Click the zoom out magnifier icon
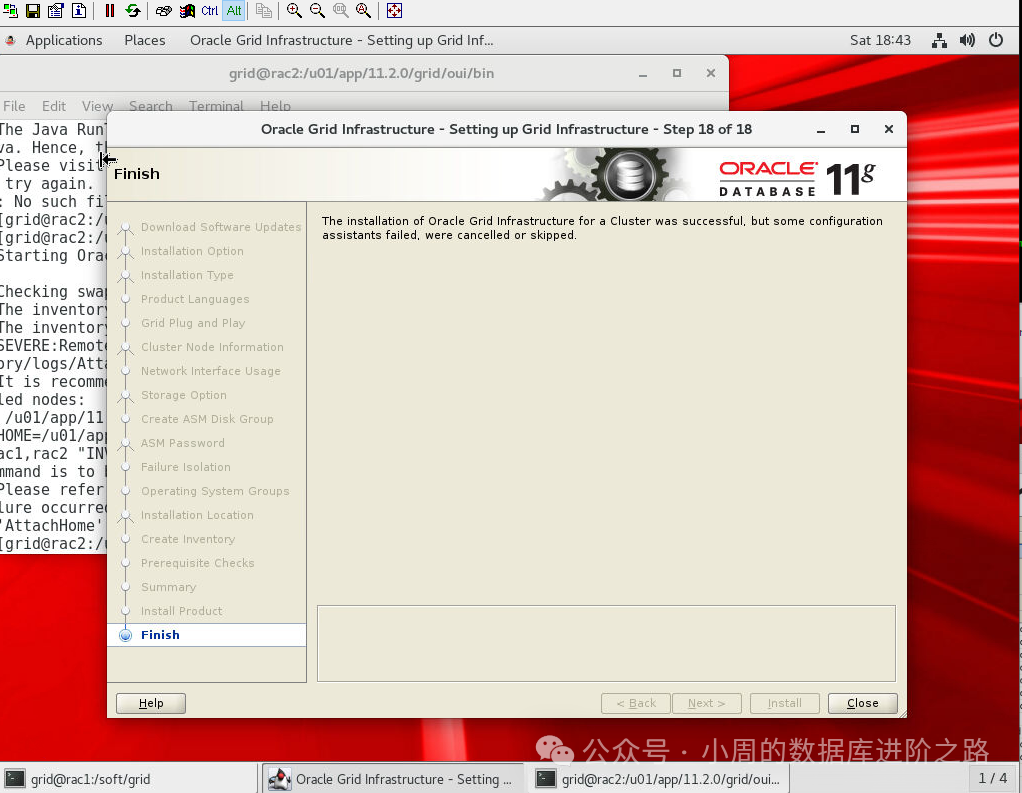This screenshot has width=1022, height=793. (317, 10)
